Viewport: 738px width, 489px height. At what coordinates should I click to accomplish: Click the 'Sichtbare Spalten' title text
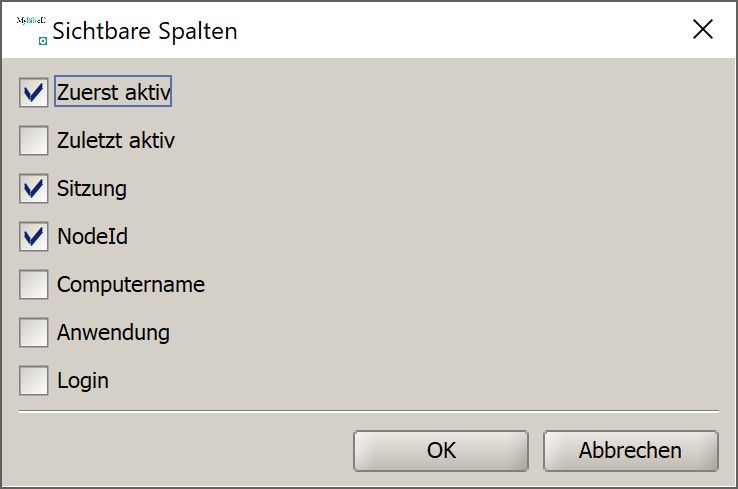pyautogui.click(x=145, y=31)
